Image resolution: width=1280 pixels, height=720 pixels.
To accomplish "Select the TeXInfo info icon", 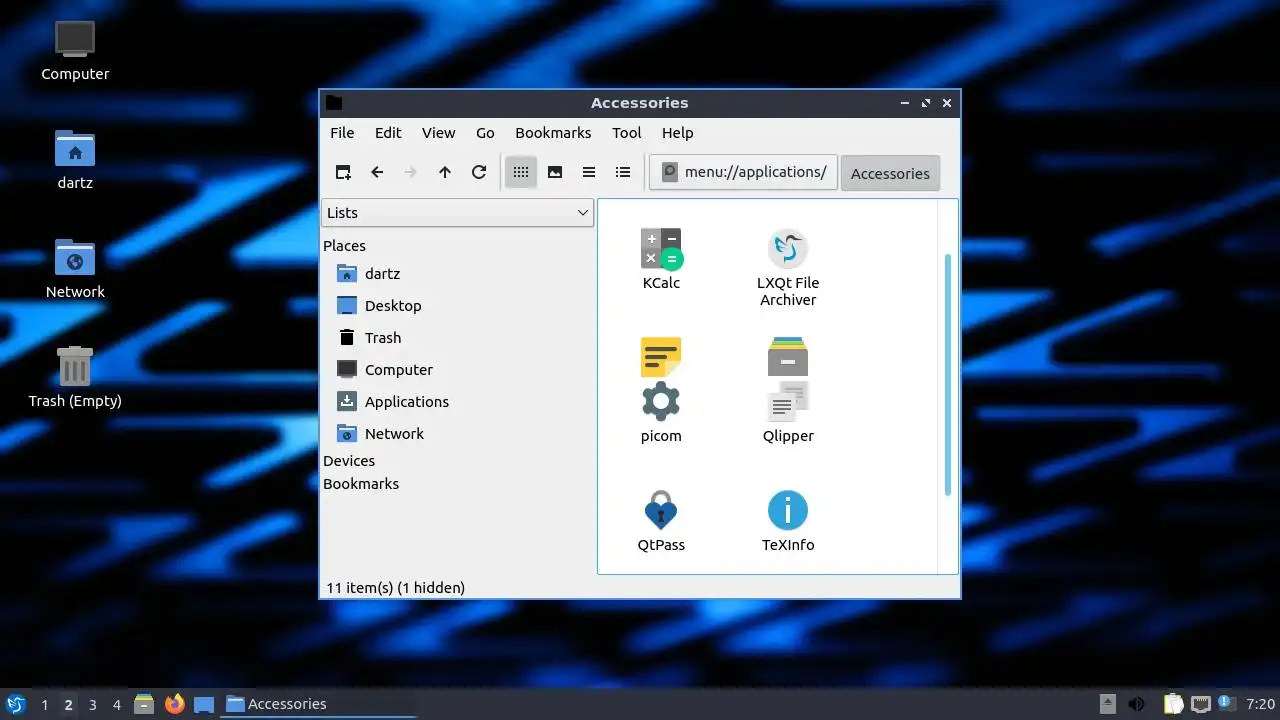I will coord(788,510).
